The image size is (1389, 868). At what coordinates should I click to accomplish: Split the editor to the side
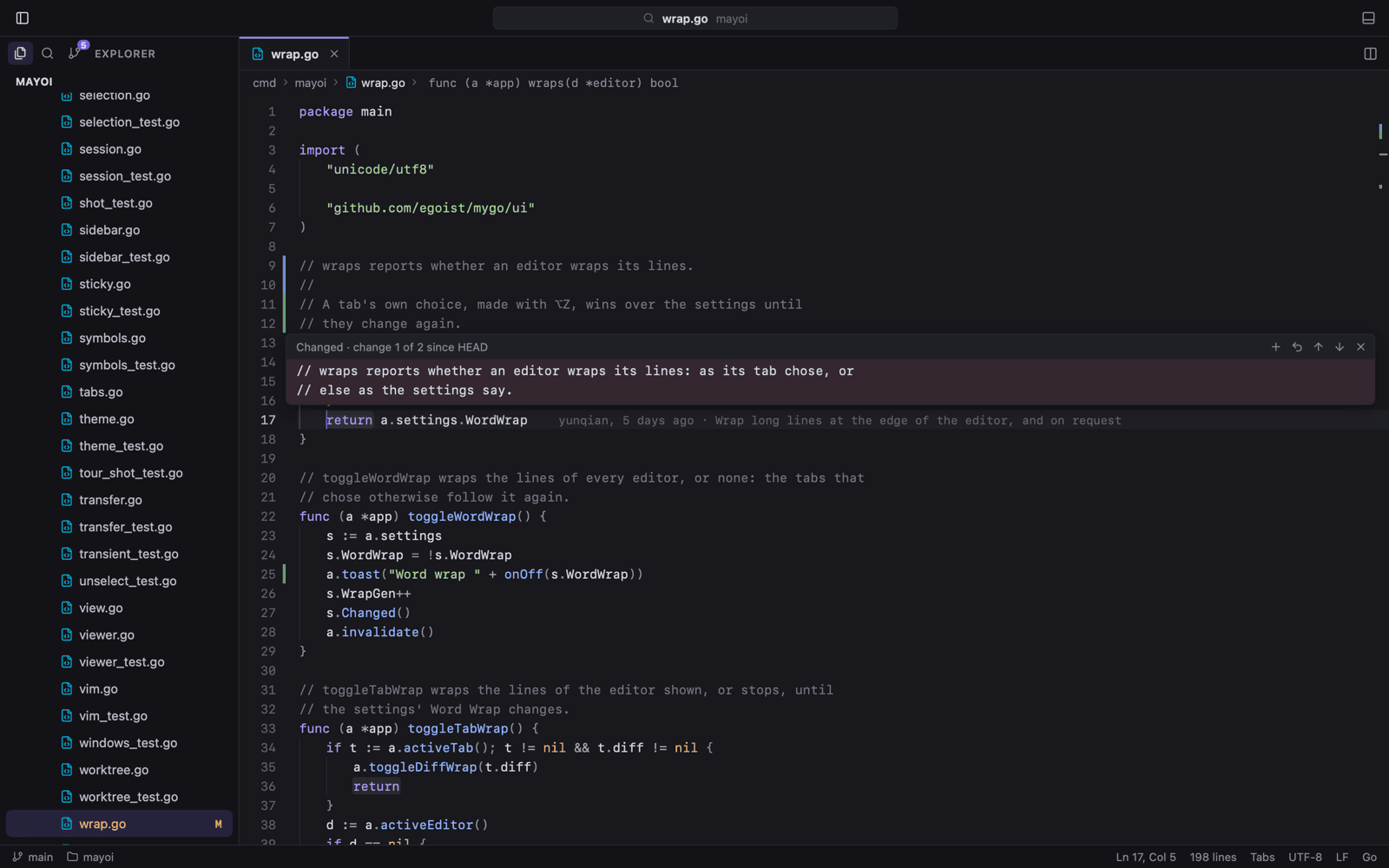[1370, 54]
